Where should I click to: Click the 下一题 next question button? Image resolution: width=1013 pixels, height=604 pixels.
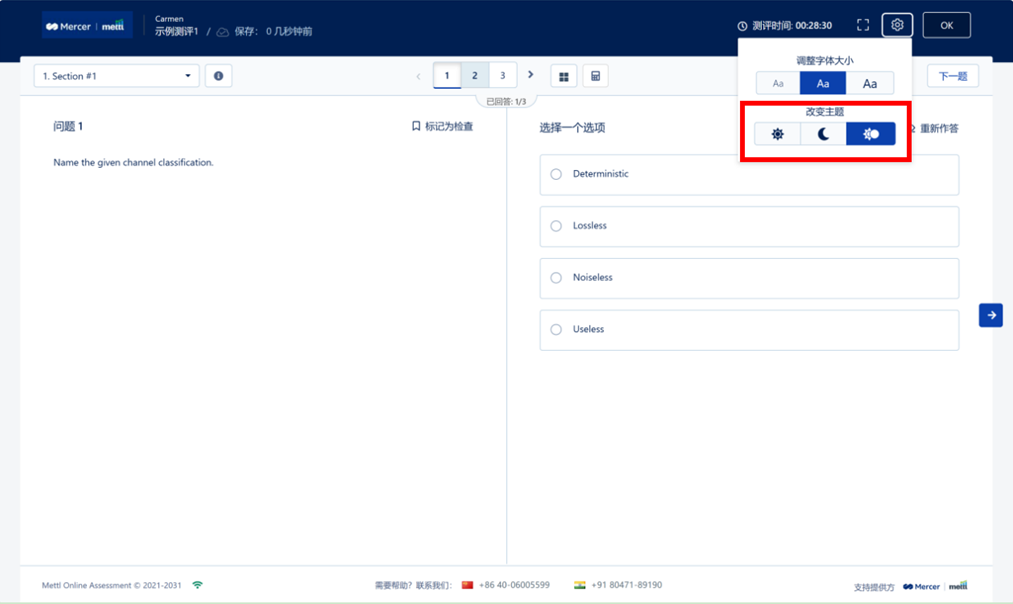click(x=952, y=76)
